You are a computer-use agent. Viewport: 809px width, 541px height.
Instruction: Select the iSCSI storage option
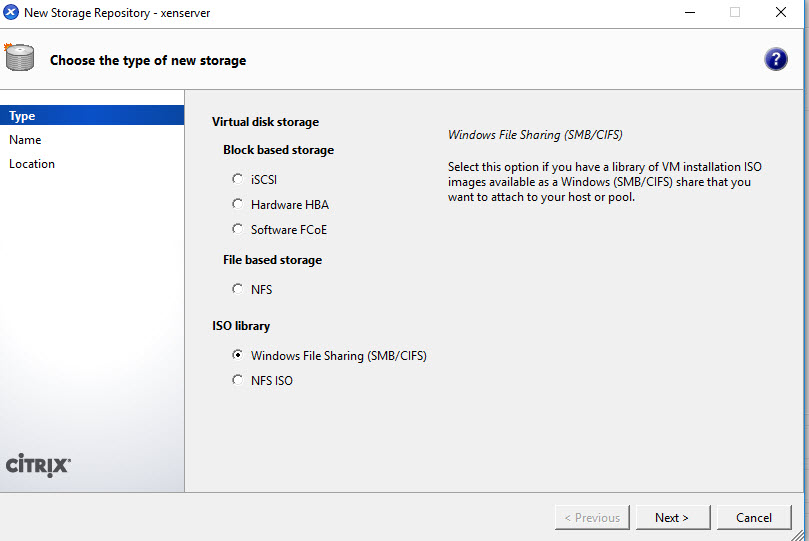(237, 179)
